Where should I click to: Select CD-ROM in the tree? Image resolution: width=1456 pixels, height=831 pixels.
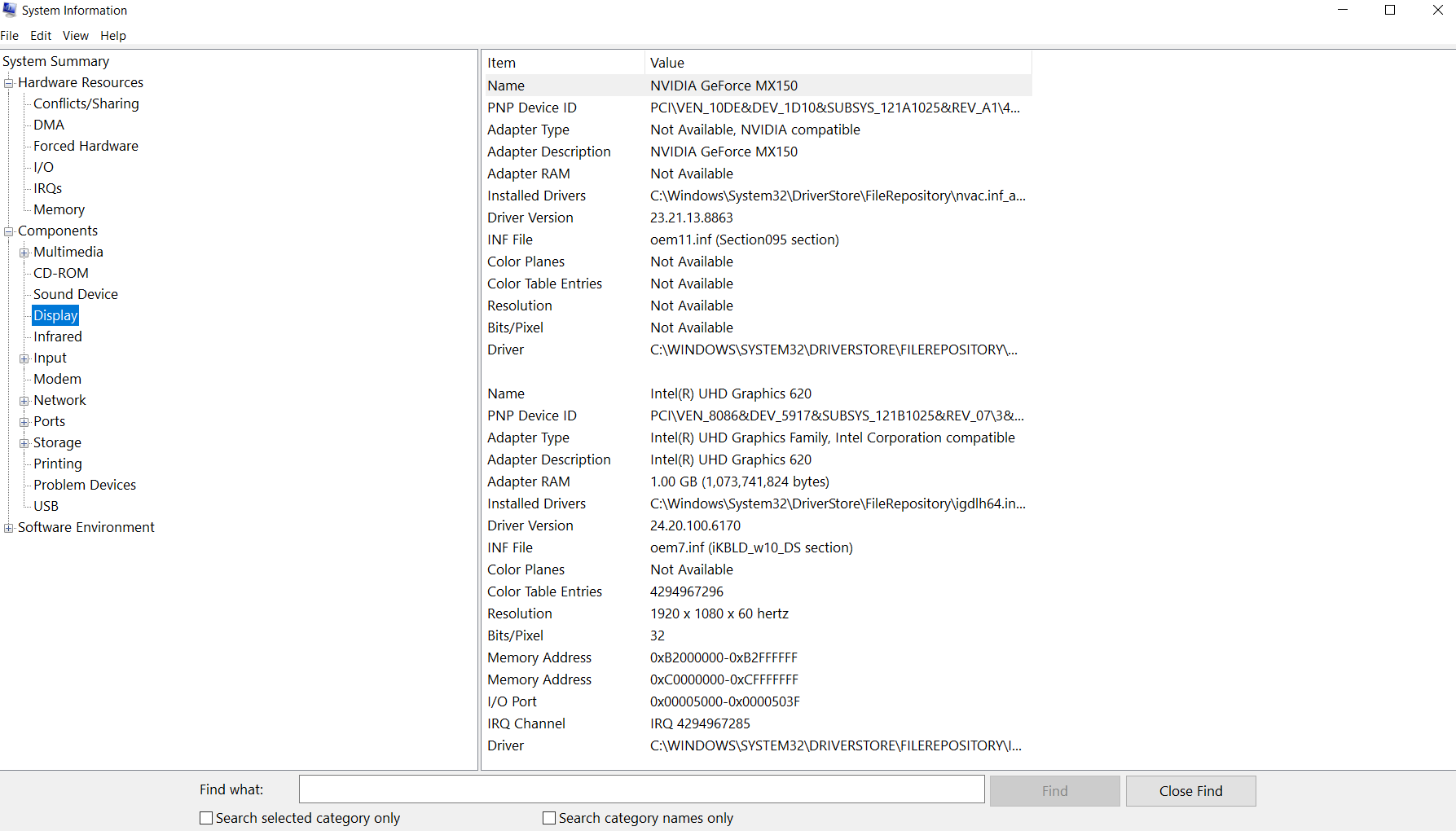tap(61, 273)
